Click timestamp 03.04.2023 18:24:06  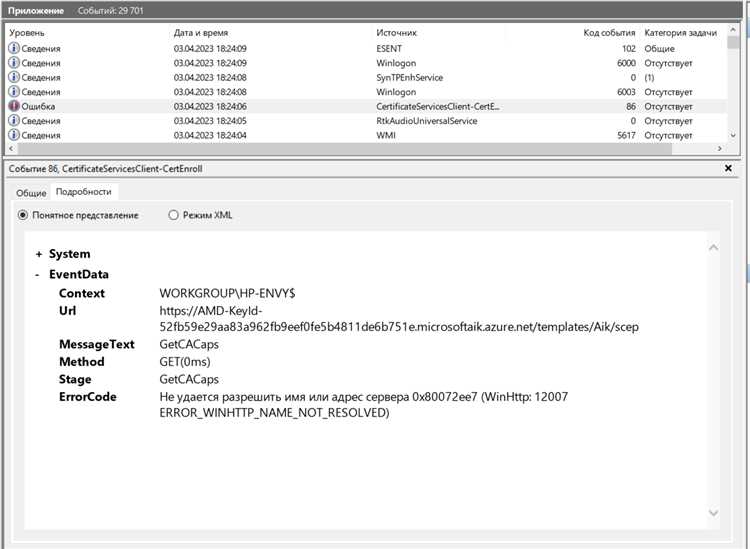click(x=210, y=106)
